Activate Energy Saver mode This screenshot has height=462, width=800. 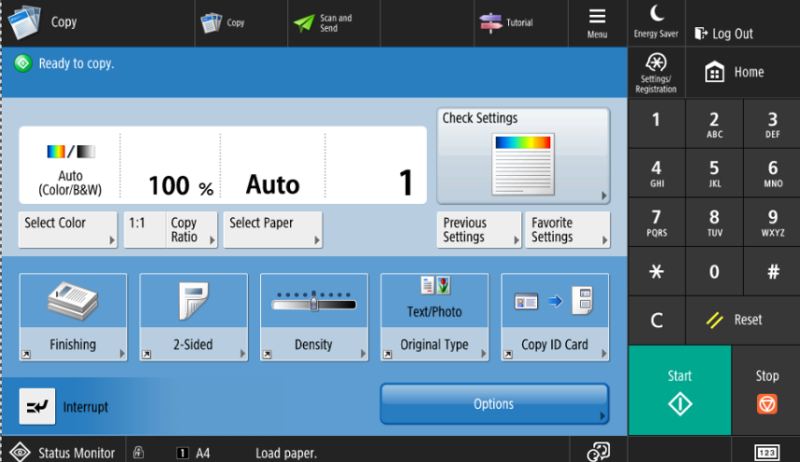[656, 22]
